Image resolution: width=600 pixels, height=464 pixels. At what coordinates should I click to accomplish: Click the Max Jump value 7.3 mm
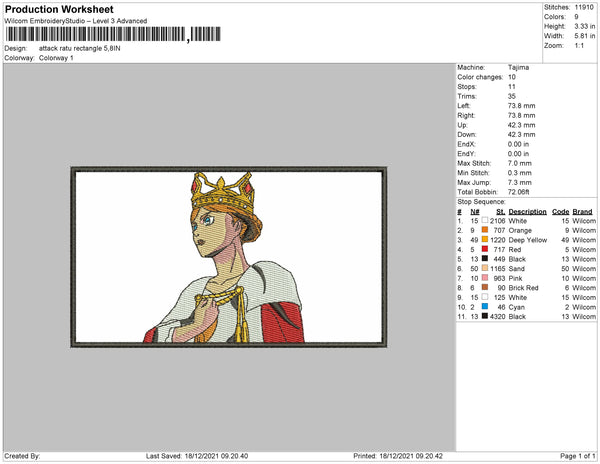pos(520,182)
